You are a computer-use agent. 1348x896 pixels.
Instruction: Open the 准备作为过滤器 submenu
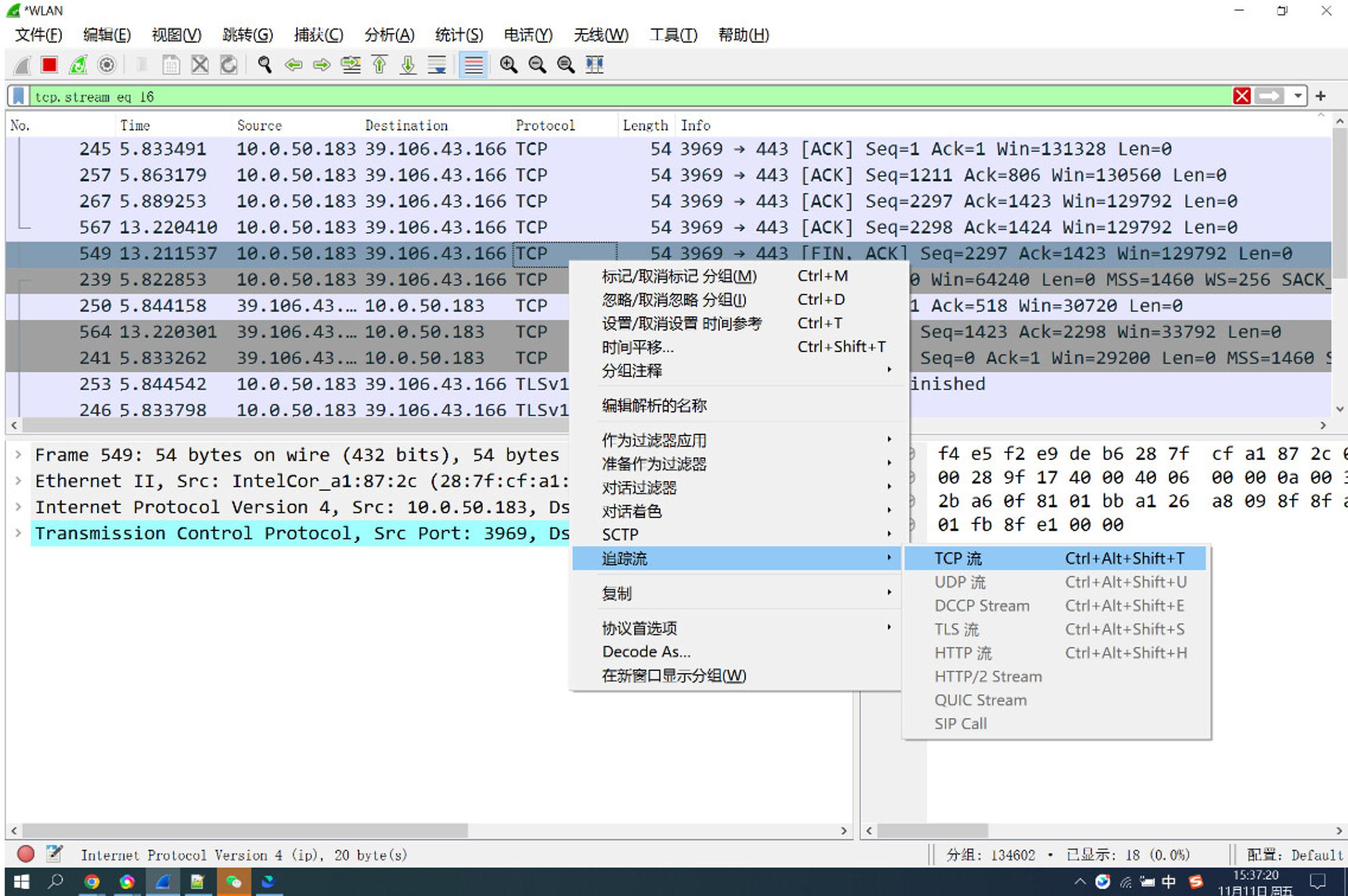coord(737,463)
